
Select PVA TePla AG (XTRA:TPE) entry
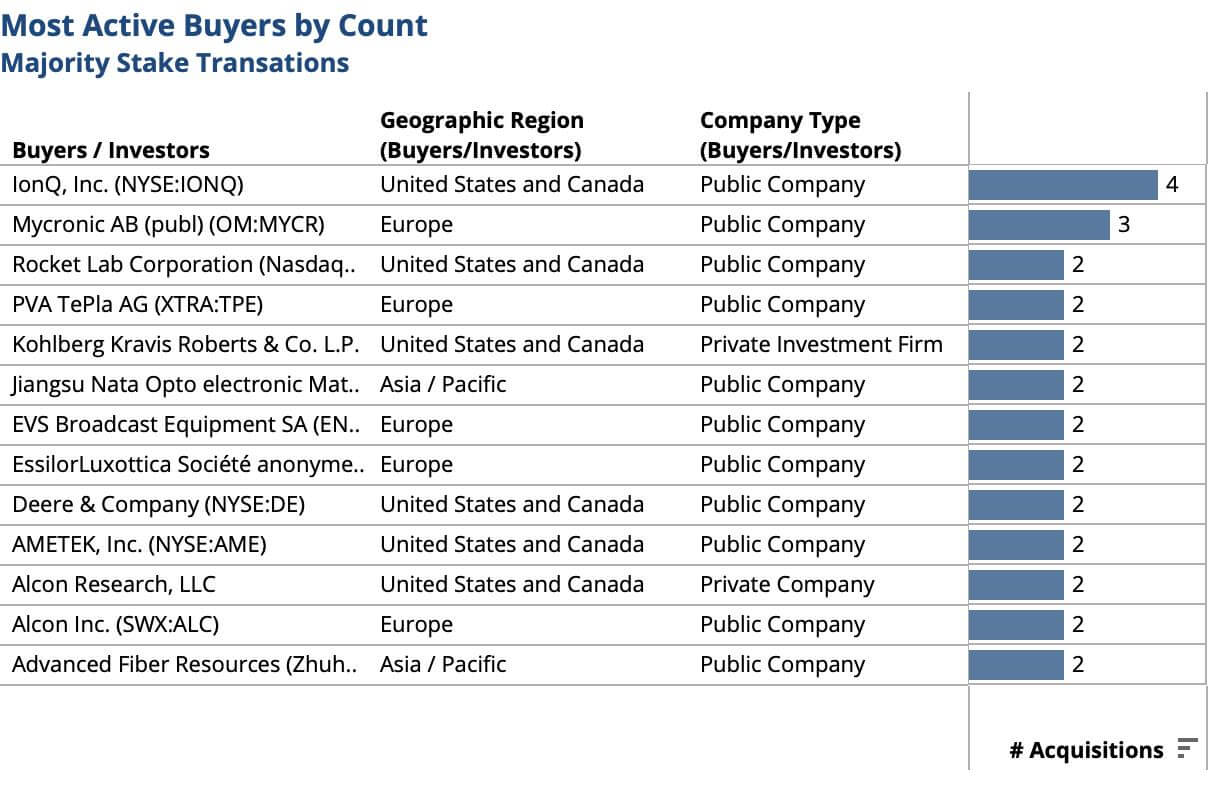point(138,305)
